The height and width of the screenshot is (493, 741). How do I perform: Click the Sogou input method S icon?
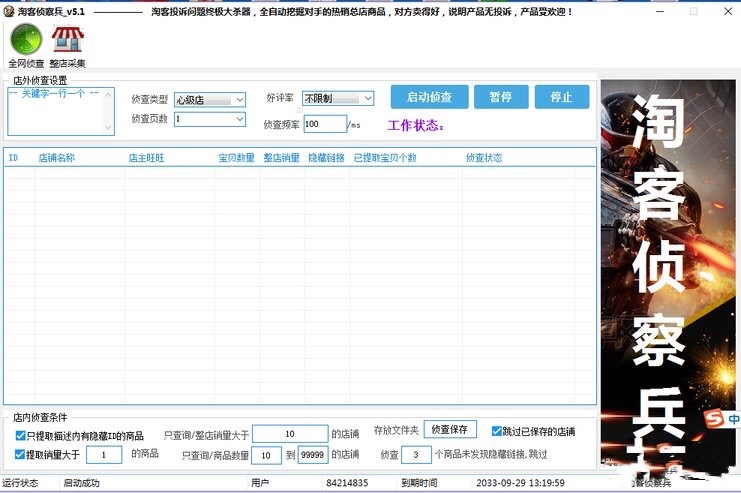(x=714, y=418)
